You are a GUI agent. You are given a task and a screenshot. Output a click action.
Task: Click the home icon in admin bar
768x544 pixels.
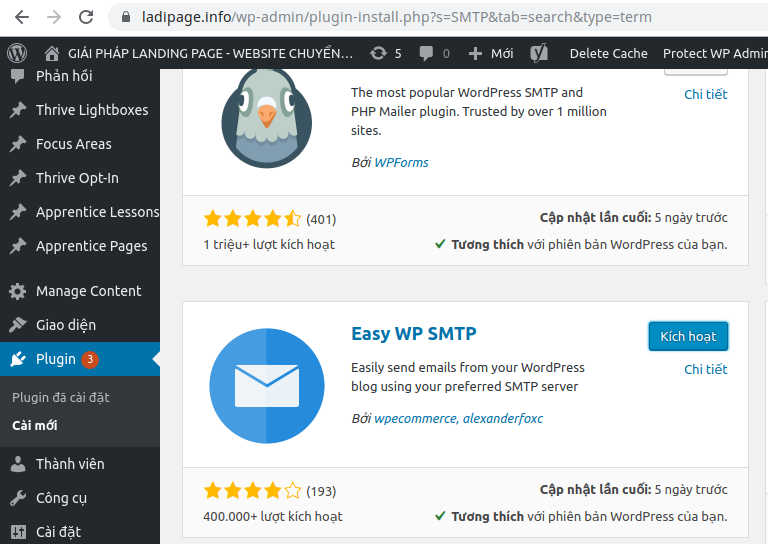(52, 53)
